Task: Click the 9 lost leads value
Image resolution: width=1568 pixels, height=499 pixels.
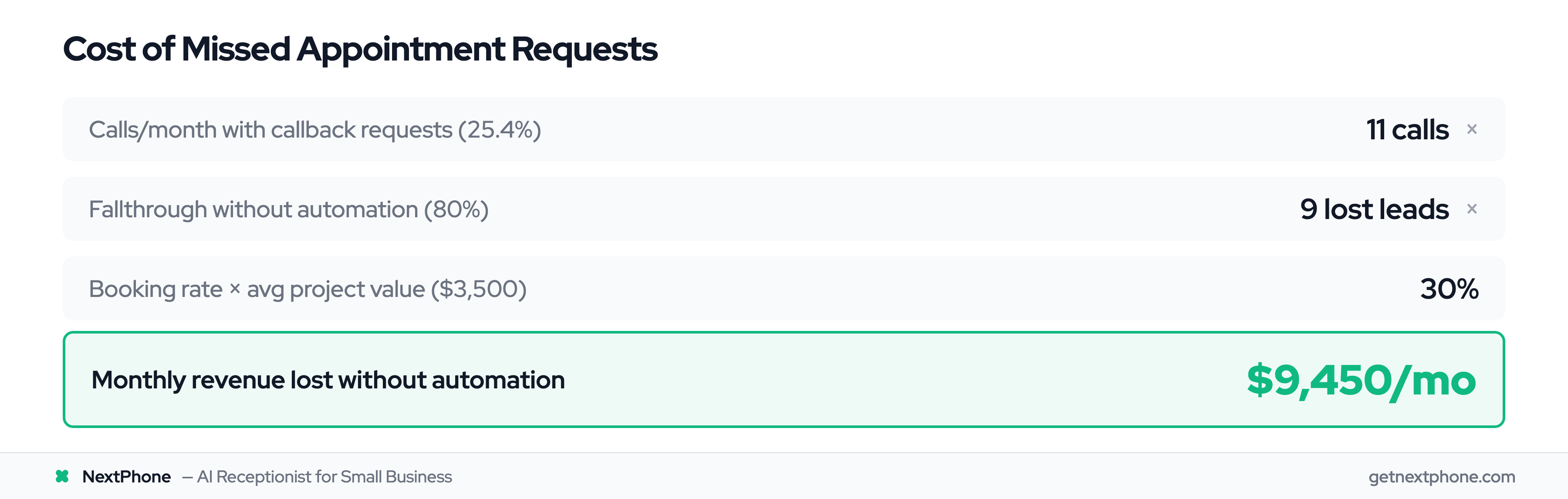Action: click(1374, 209)
